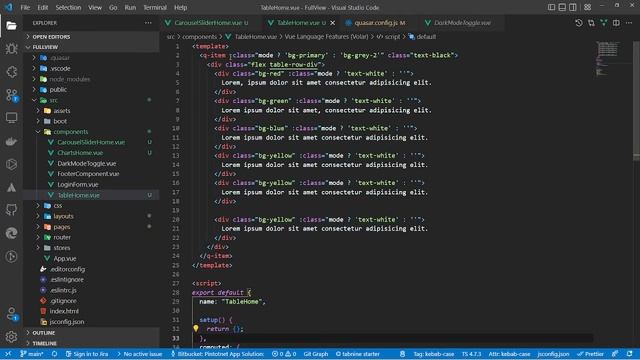Open the Selection menu

pyautogui.click(x=68, y=7)
